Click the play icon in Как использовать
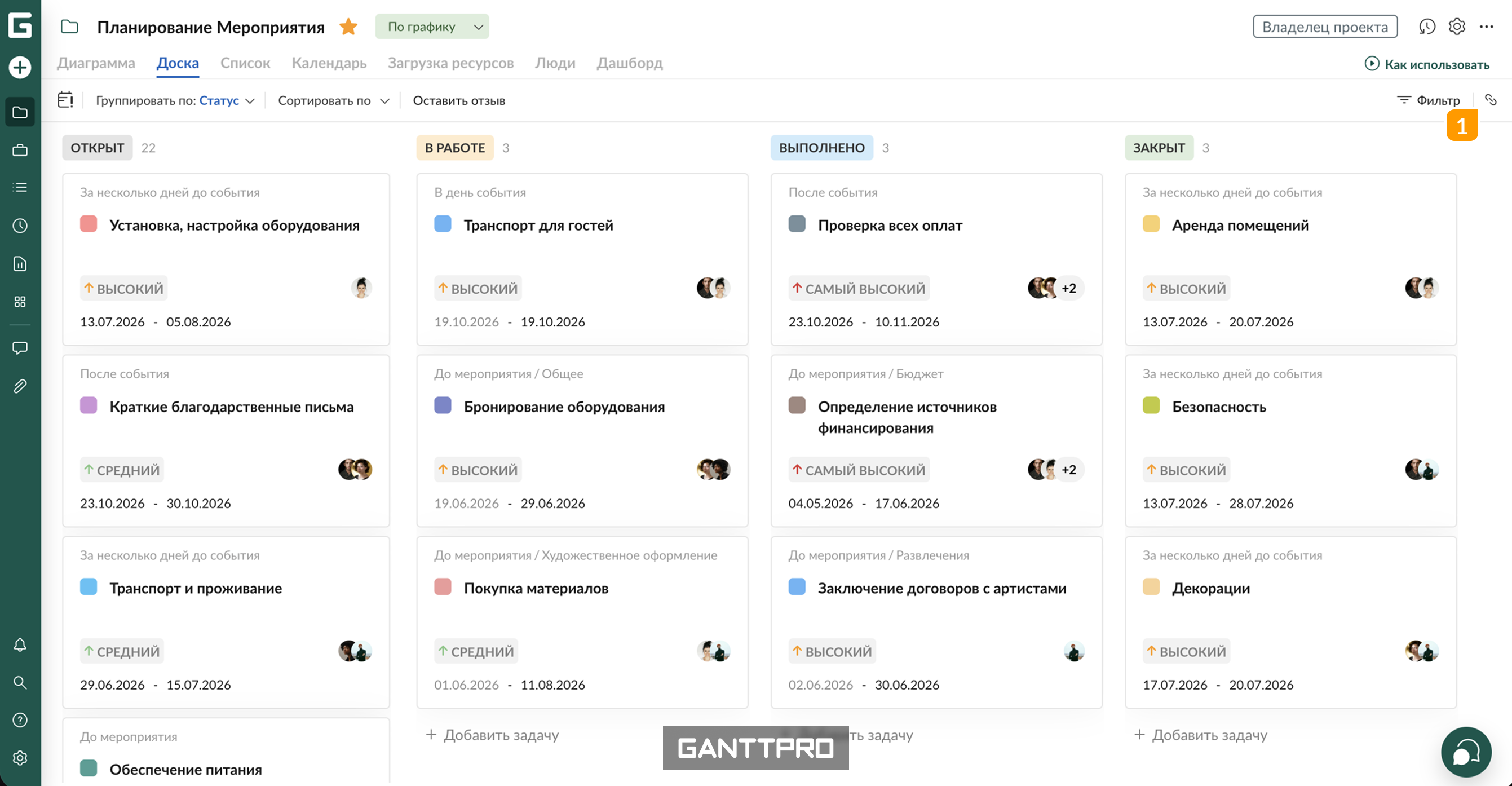 (1372, 63)
